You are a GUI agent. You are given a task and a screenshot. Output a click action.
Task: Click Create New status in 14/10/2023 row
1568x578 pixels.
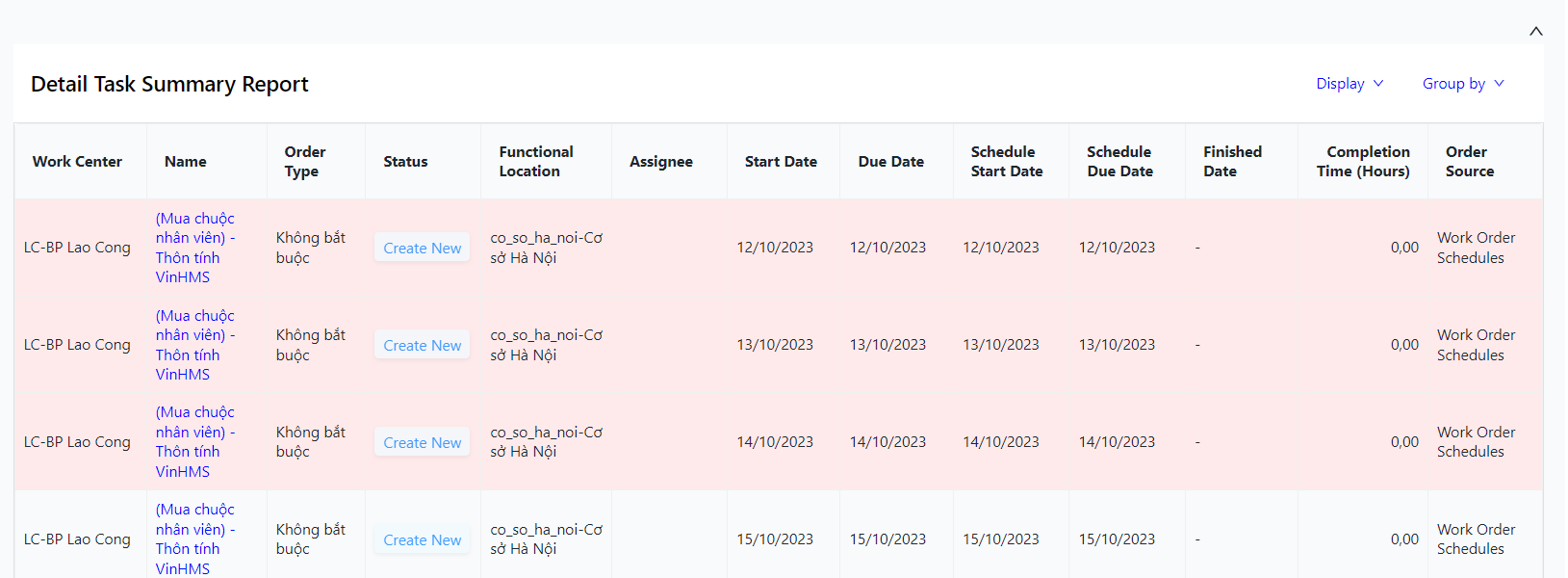click(423, 443)
